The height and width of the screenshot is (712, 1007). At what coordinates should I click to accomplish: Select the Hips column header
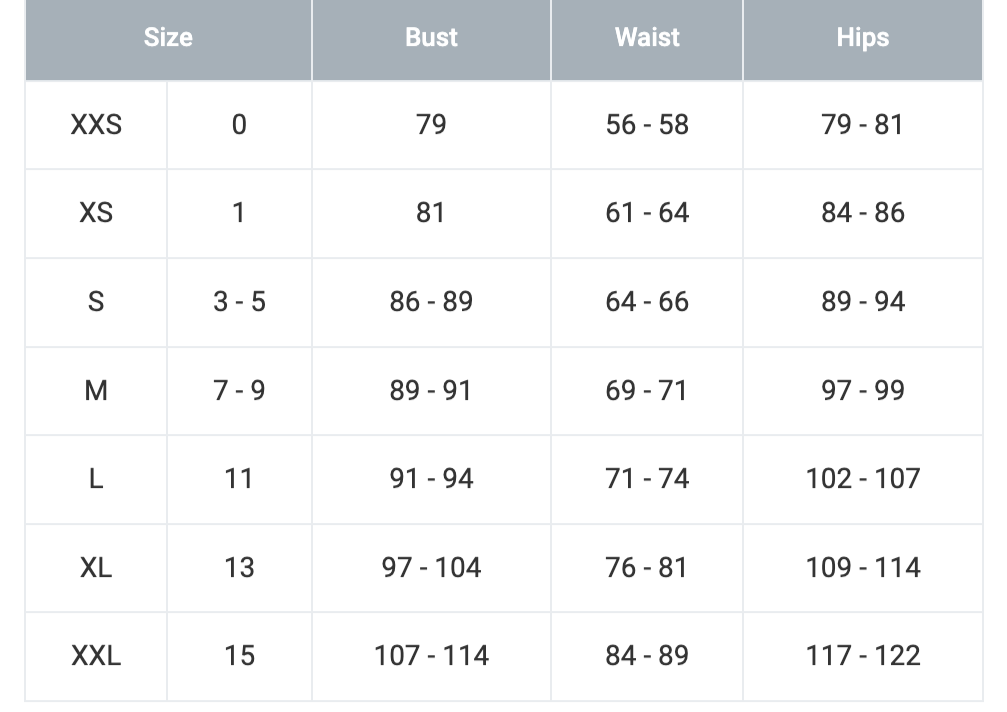862,38
